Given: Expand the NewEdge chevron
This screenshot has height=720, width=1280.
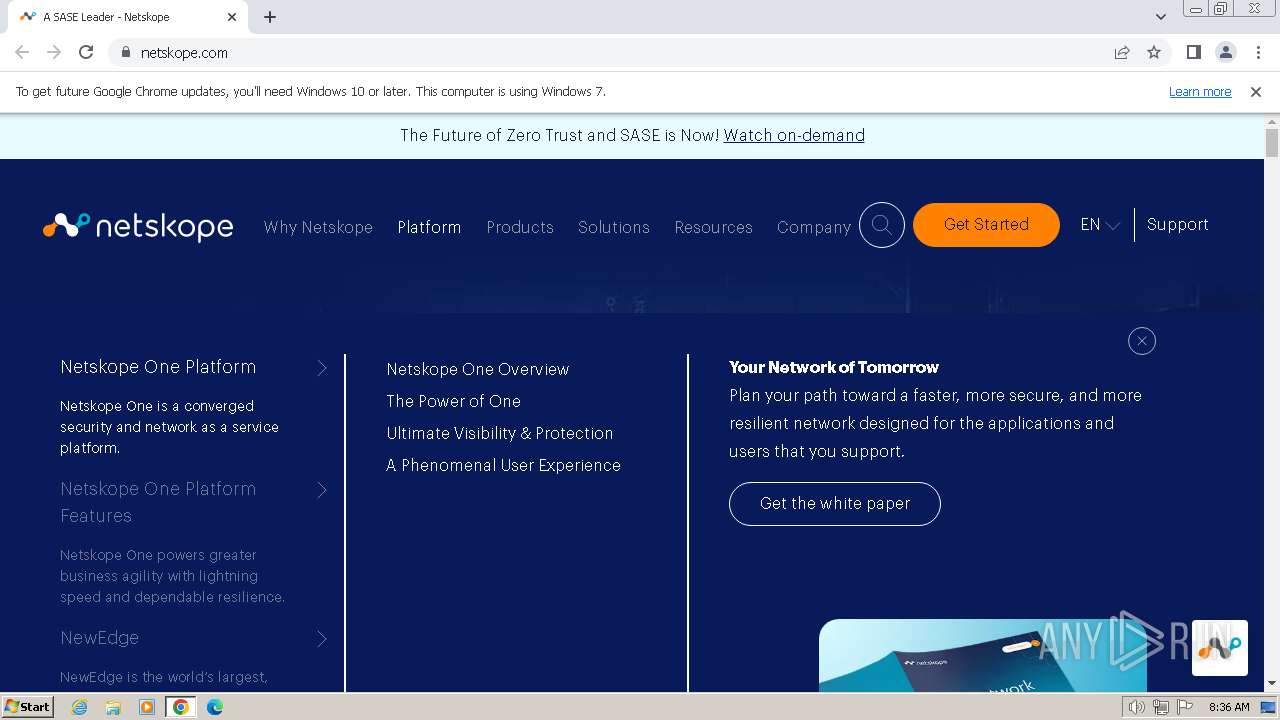Looking at the screenshot, I should [x=322, y=639].
